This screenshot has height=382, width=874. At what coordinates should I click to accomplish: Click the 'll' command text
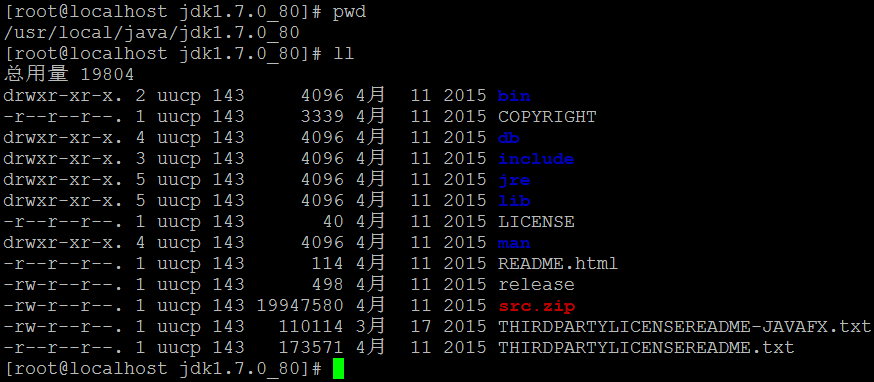[344, 54]
